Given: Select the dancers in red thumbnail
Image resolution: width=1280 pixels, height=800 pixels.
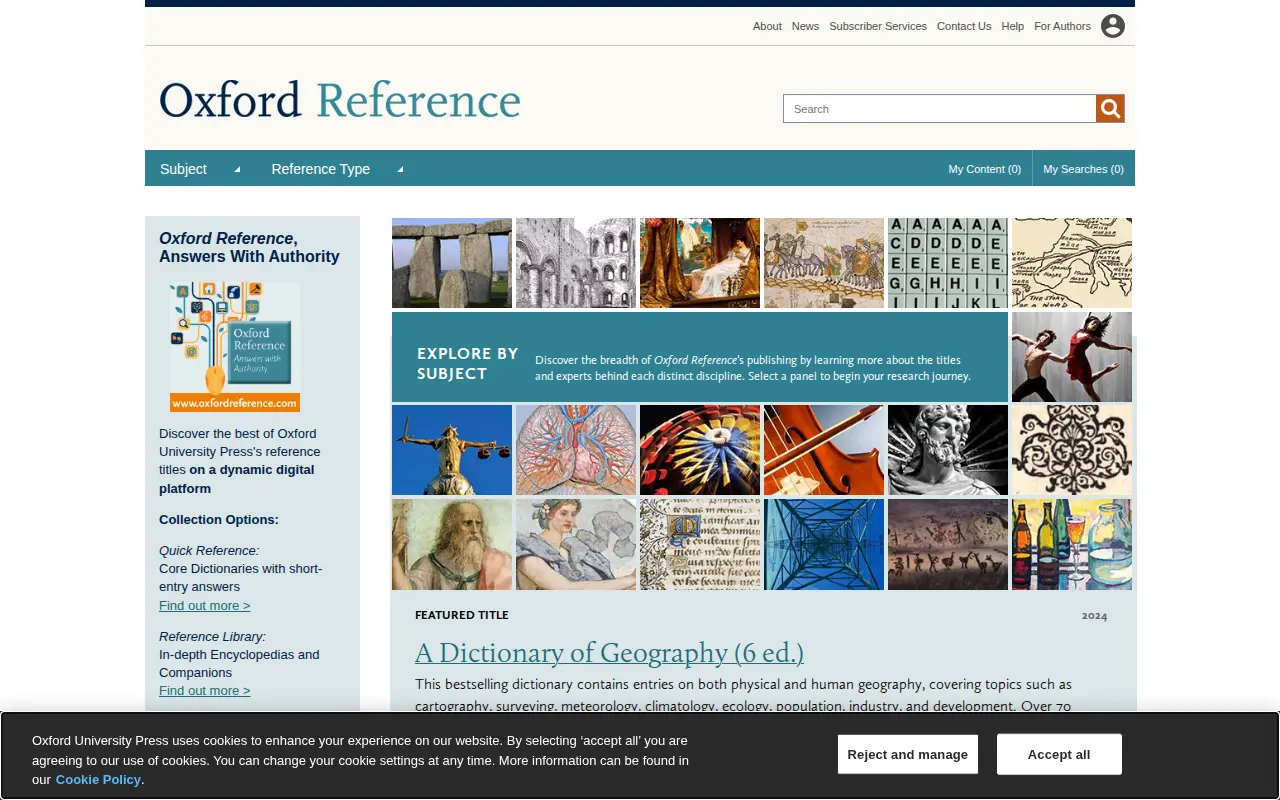Looking at the screenshot, I should coord(1072,357).
